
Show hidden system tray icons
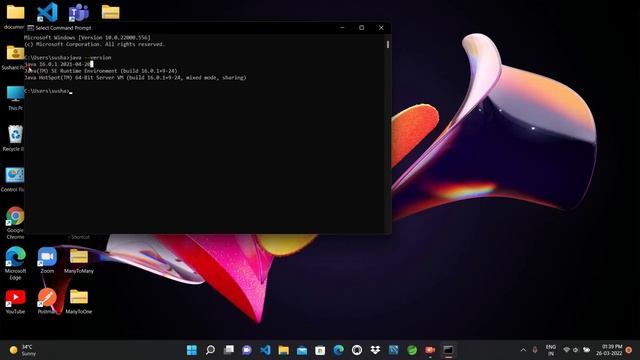pos(523,350)
